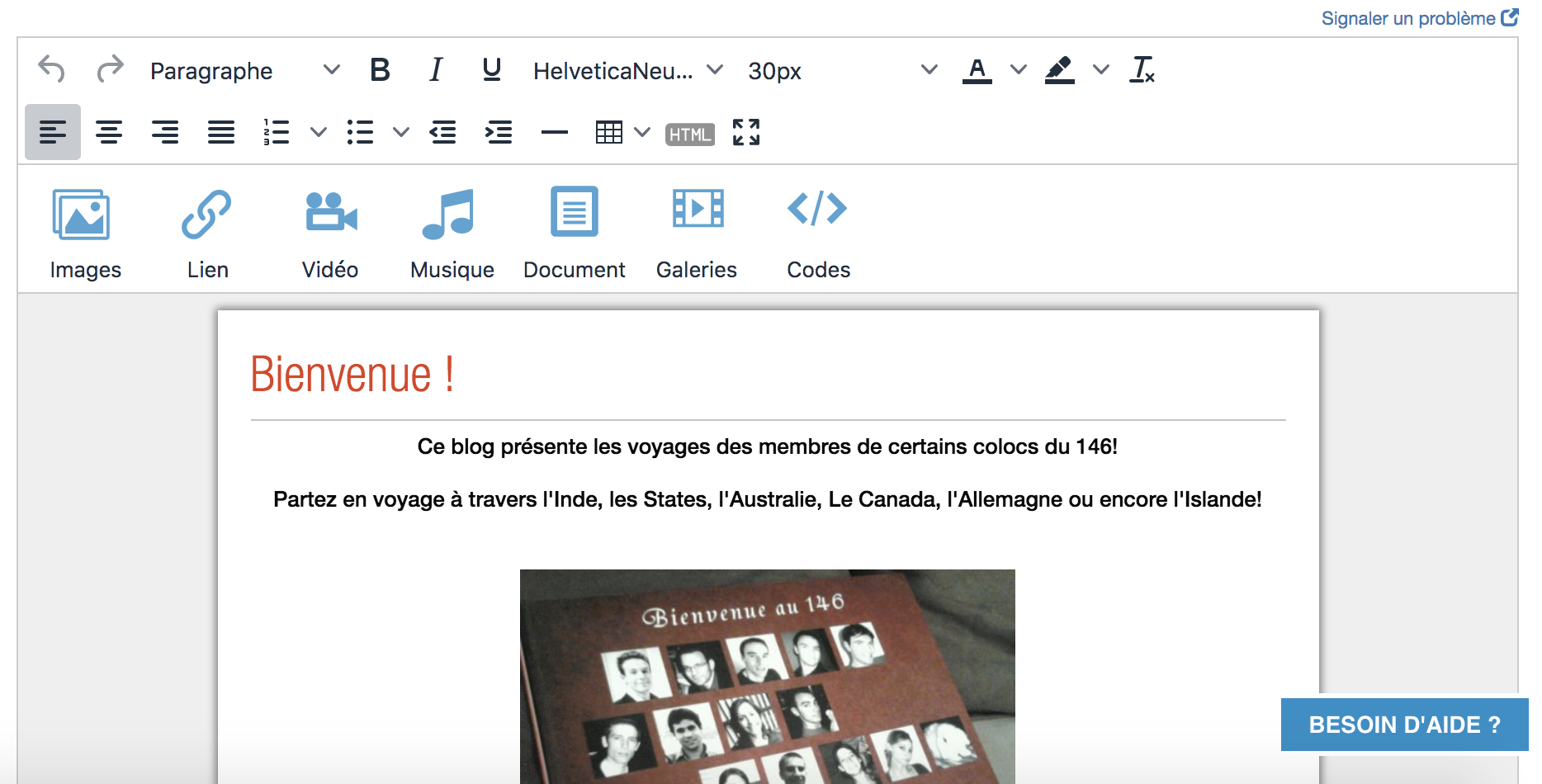Open the HTML source editor
Screen dimensions: 1542x784
(x=690, y=134)
